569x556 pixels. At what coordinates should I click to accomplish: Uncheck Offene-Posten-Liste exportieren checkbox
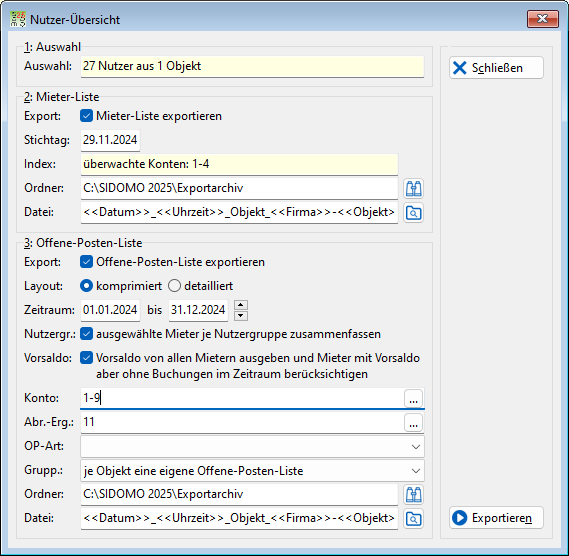(86, 262)
